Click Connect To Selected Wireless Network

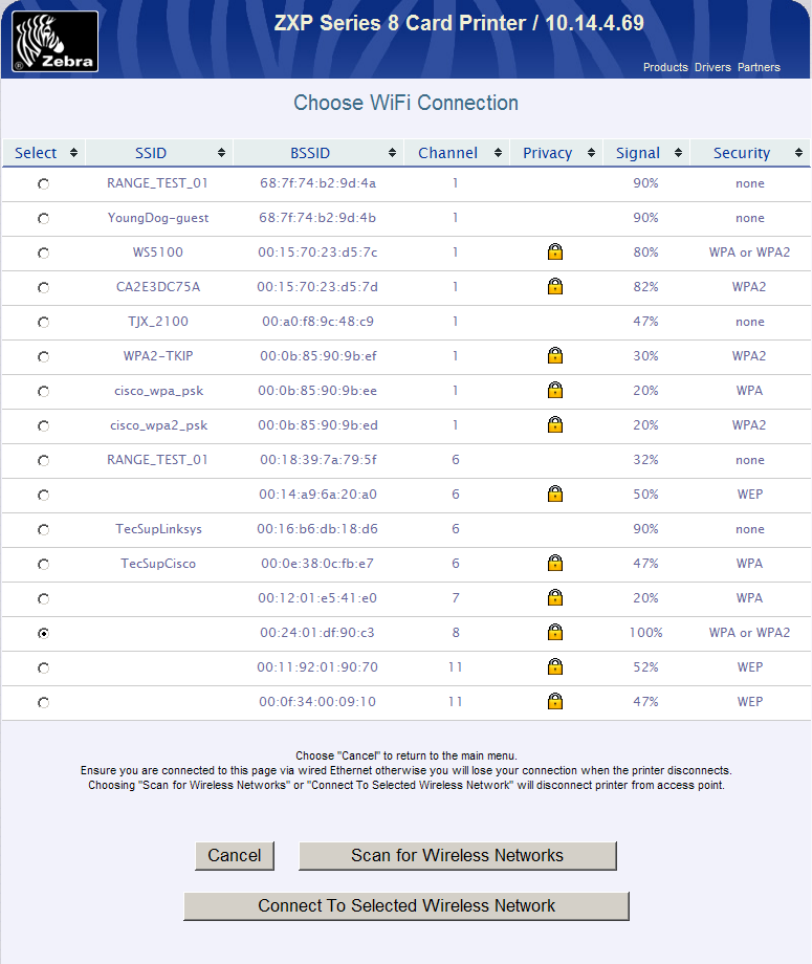406,906
